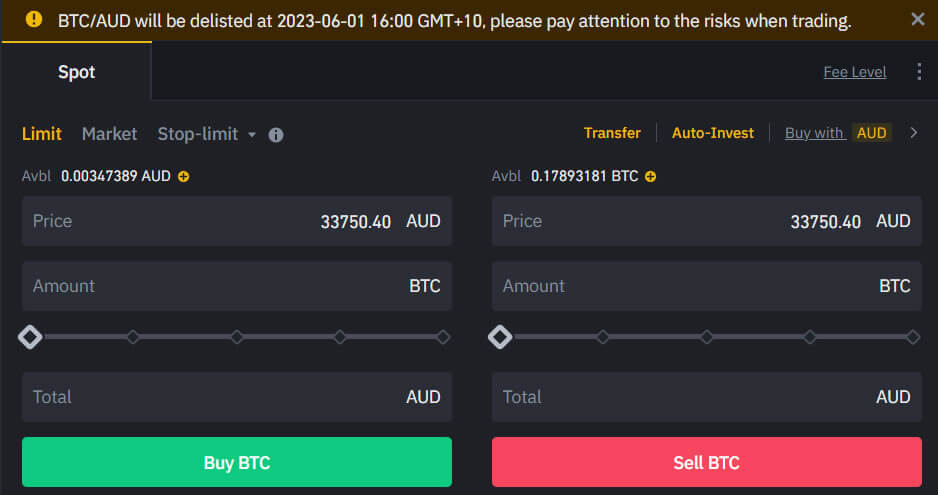The image size is (938, 495).
Task: Expand the Stop-limit order type dropdown
Action: click(x=252, y=134)
